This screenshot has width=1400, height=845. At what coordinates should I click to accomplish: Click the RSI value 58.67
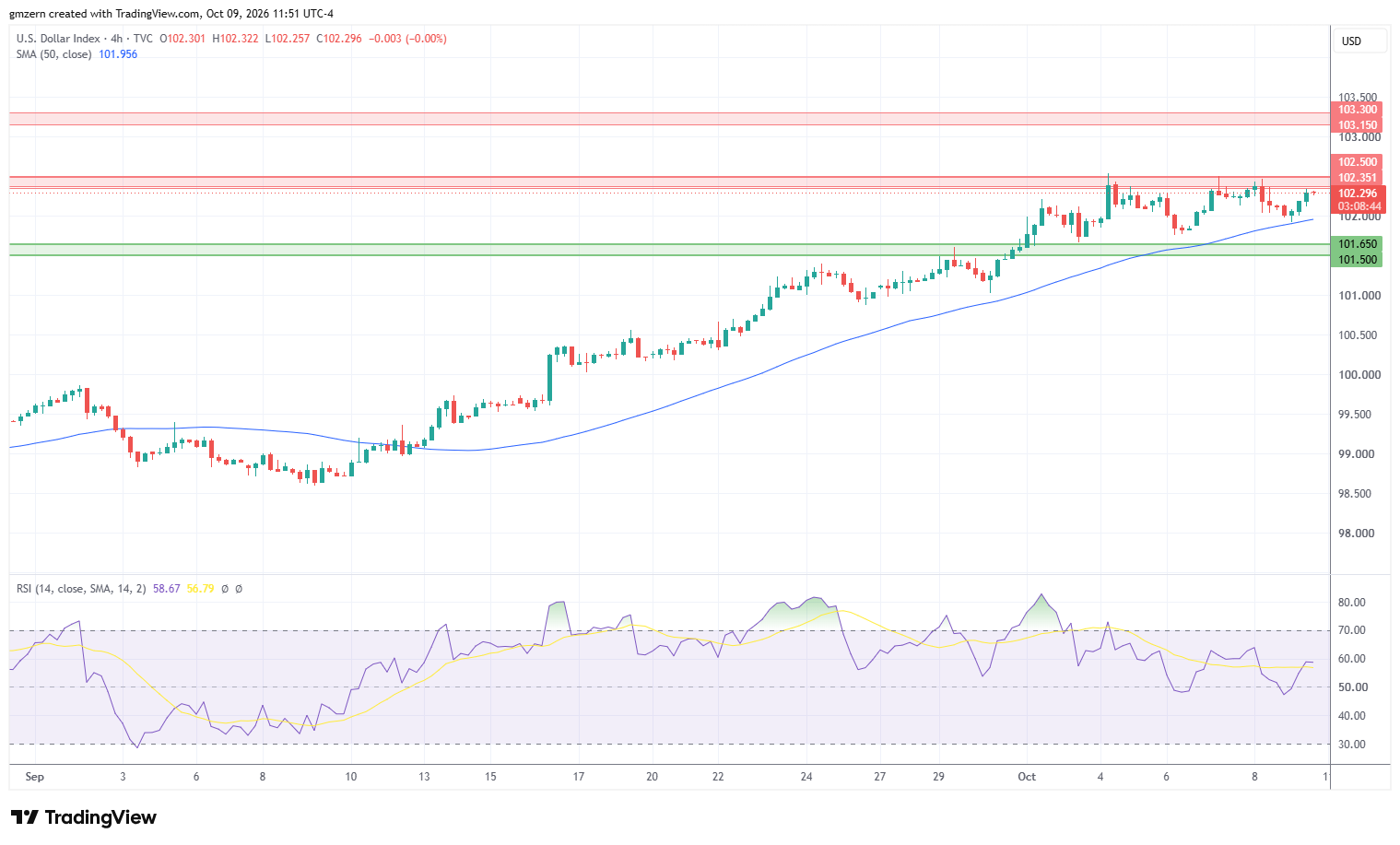(167, 588)
